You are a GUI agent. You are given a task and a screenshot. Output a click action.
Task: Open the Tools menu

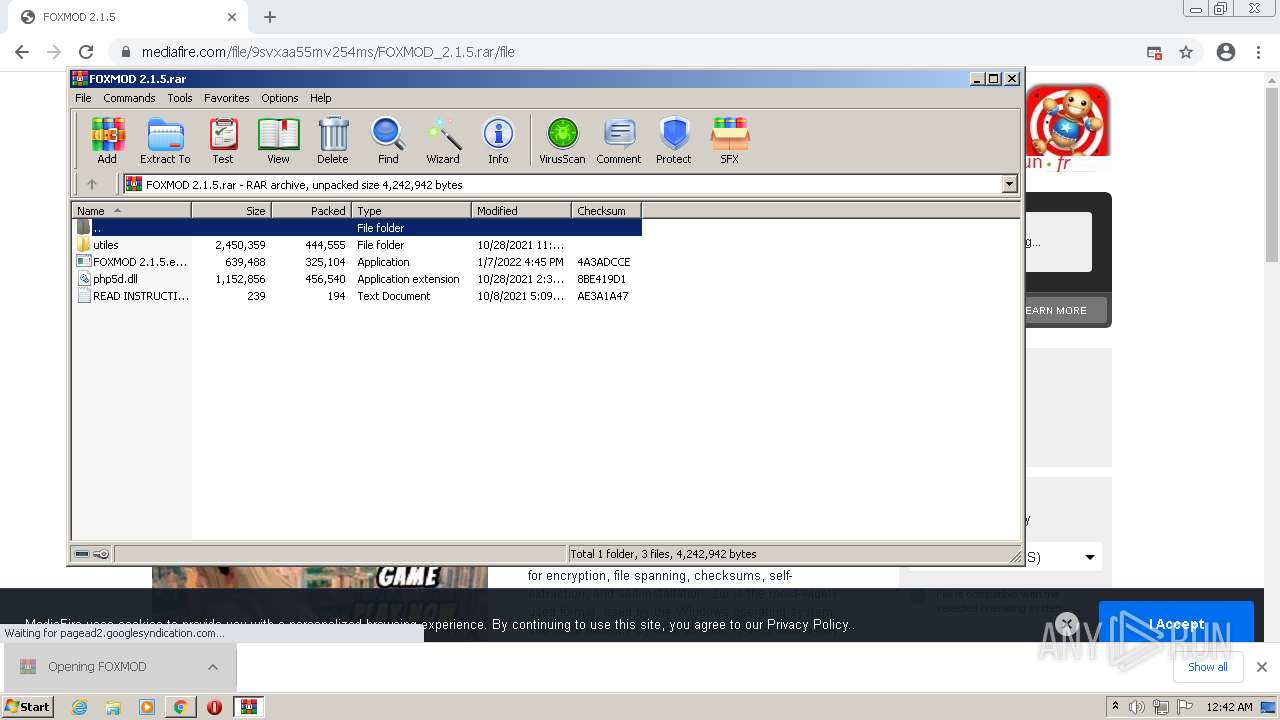coord(180,98)
